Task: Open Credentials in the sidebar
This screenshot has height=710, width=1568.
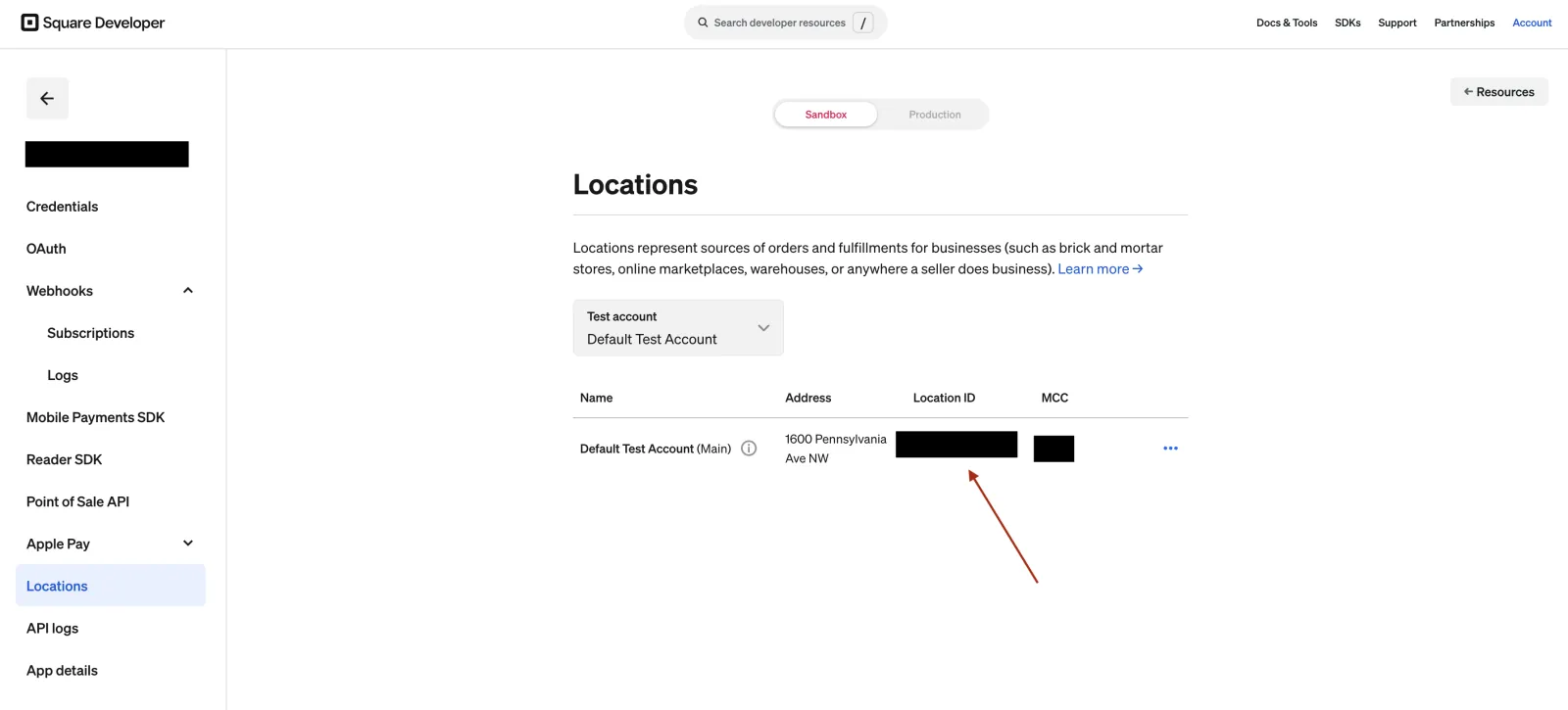Action: (x=63, y=207)
